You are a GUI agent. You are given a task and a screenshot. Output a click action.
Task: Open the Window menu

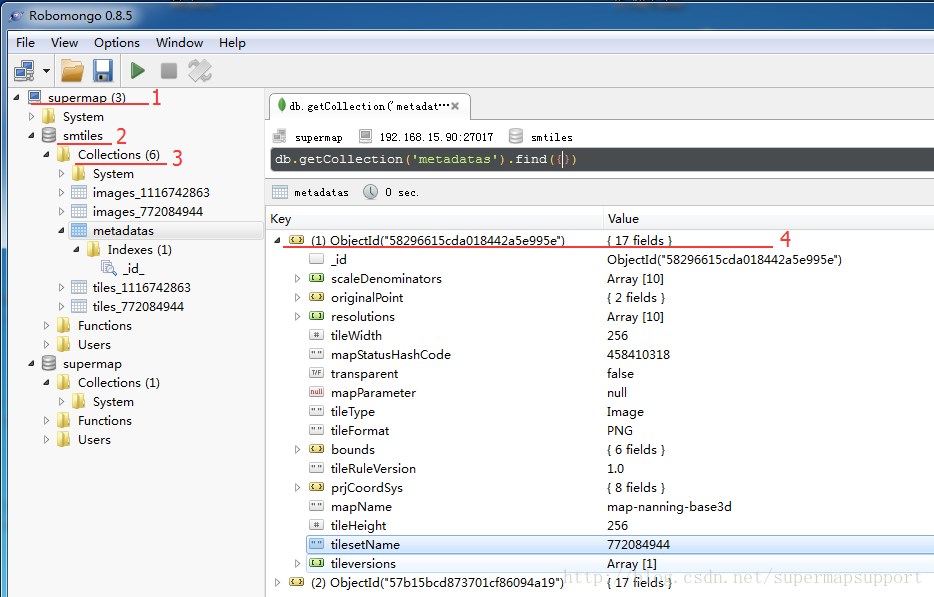pyautogui.click(x=179, y=43)
